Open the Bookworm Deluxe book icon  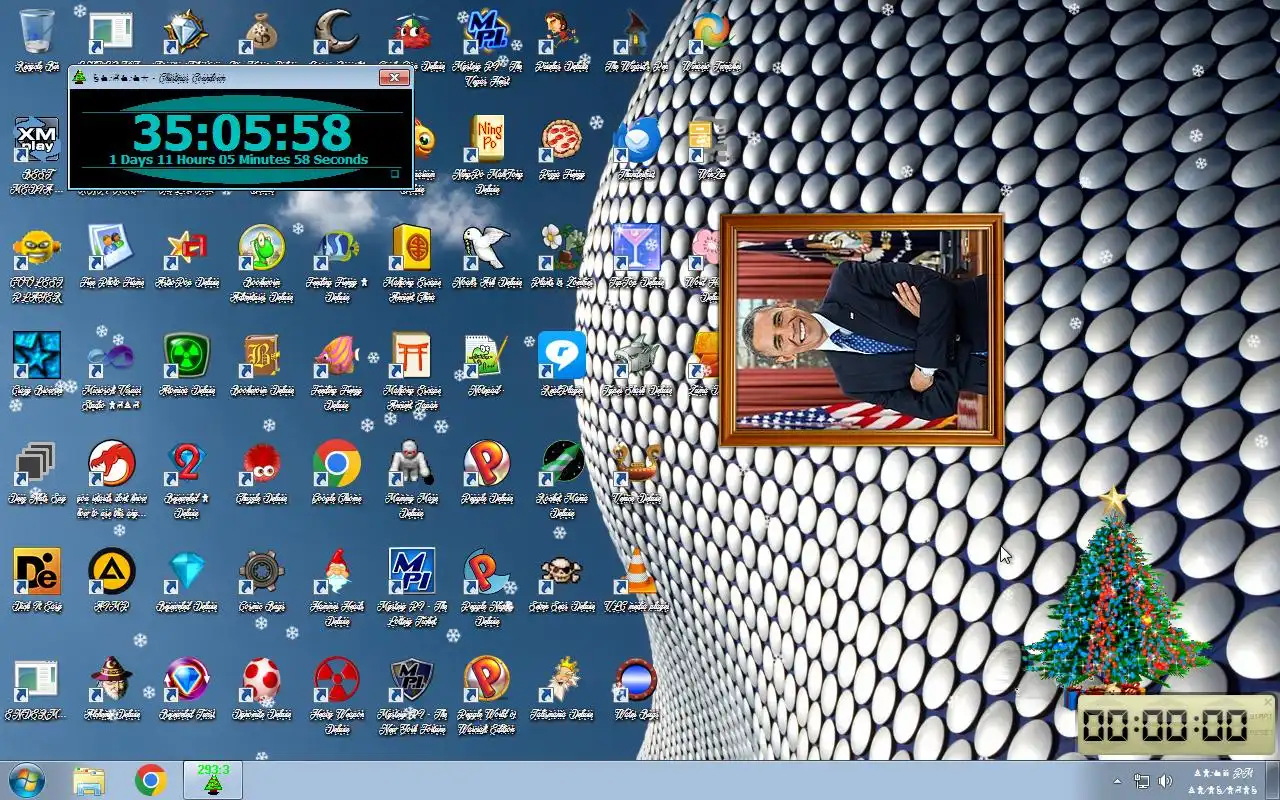[x=262, y=355]
